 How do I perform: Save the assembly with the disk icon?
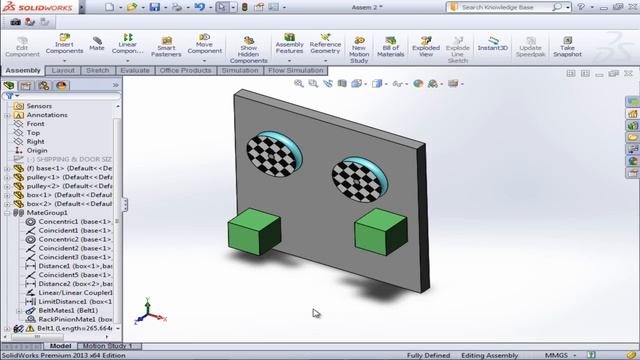[x=154, y=7]
